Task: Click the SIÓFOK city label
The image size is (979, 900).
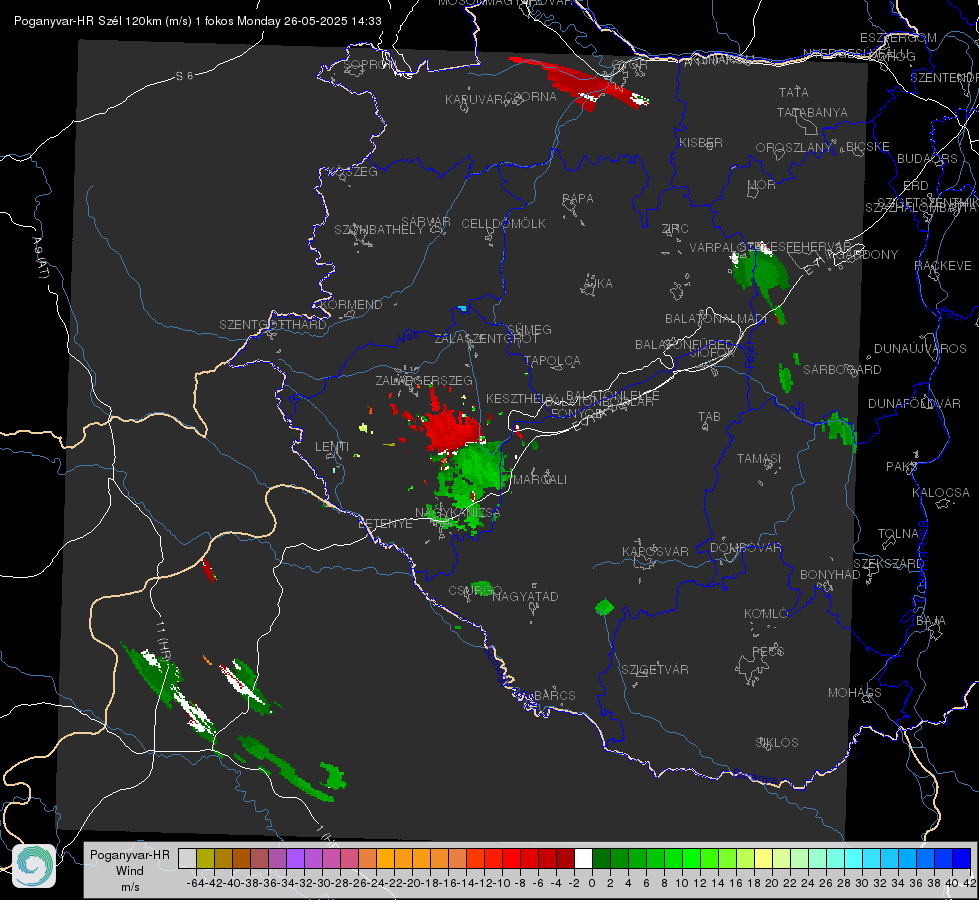Action: click(712, 353)
